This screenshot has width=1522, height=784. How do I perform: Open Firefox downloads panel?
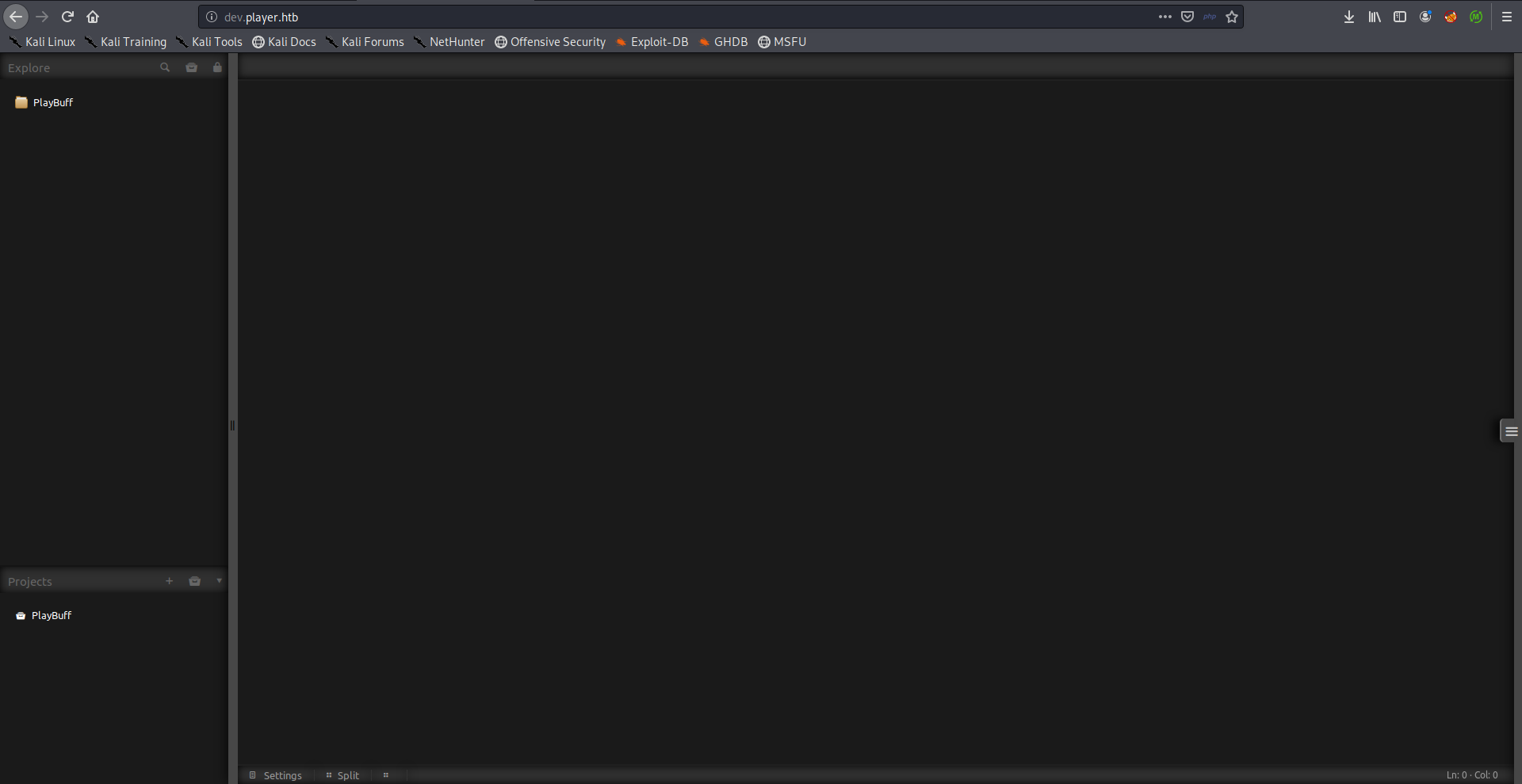click(1349, 17)
